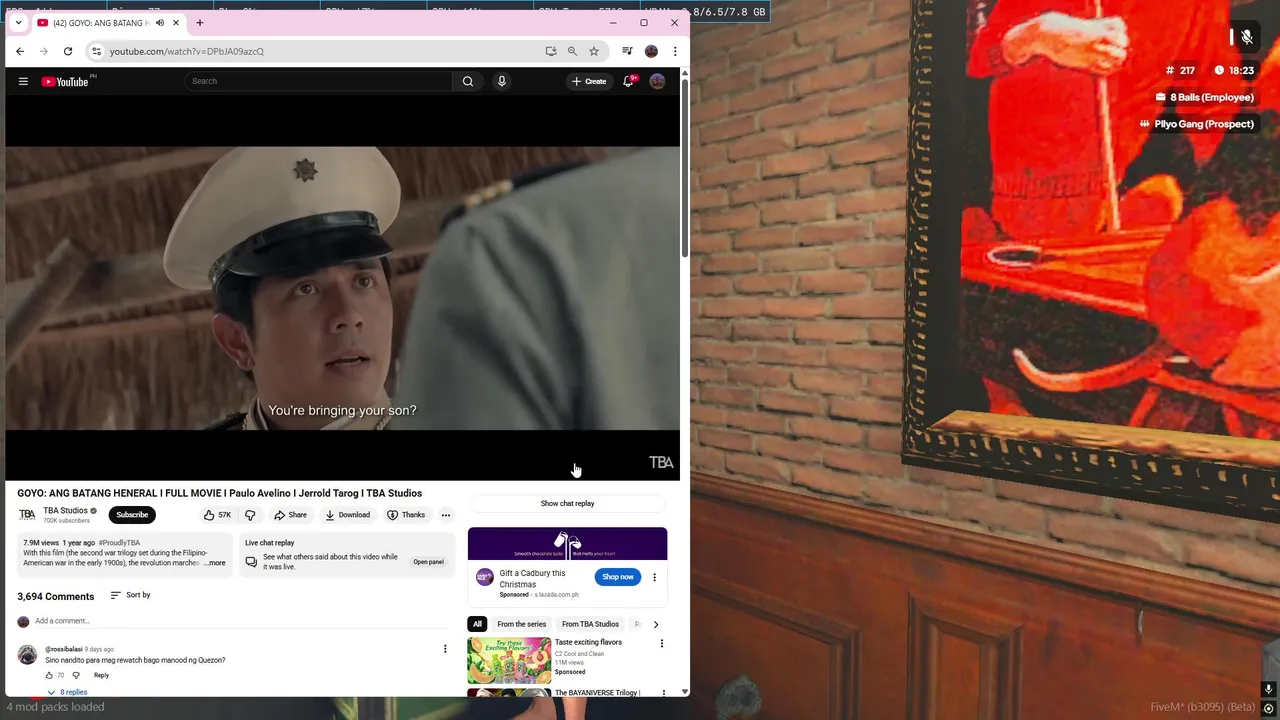The width and height of the screenshot is (1280, 720).
Task: Open YouTube account avatar menu
Action: 657,81
